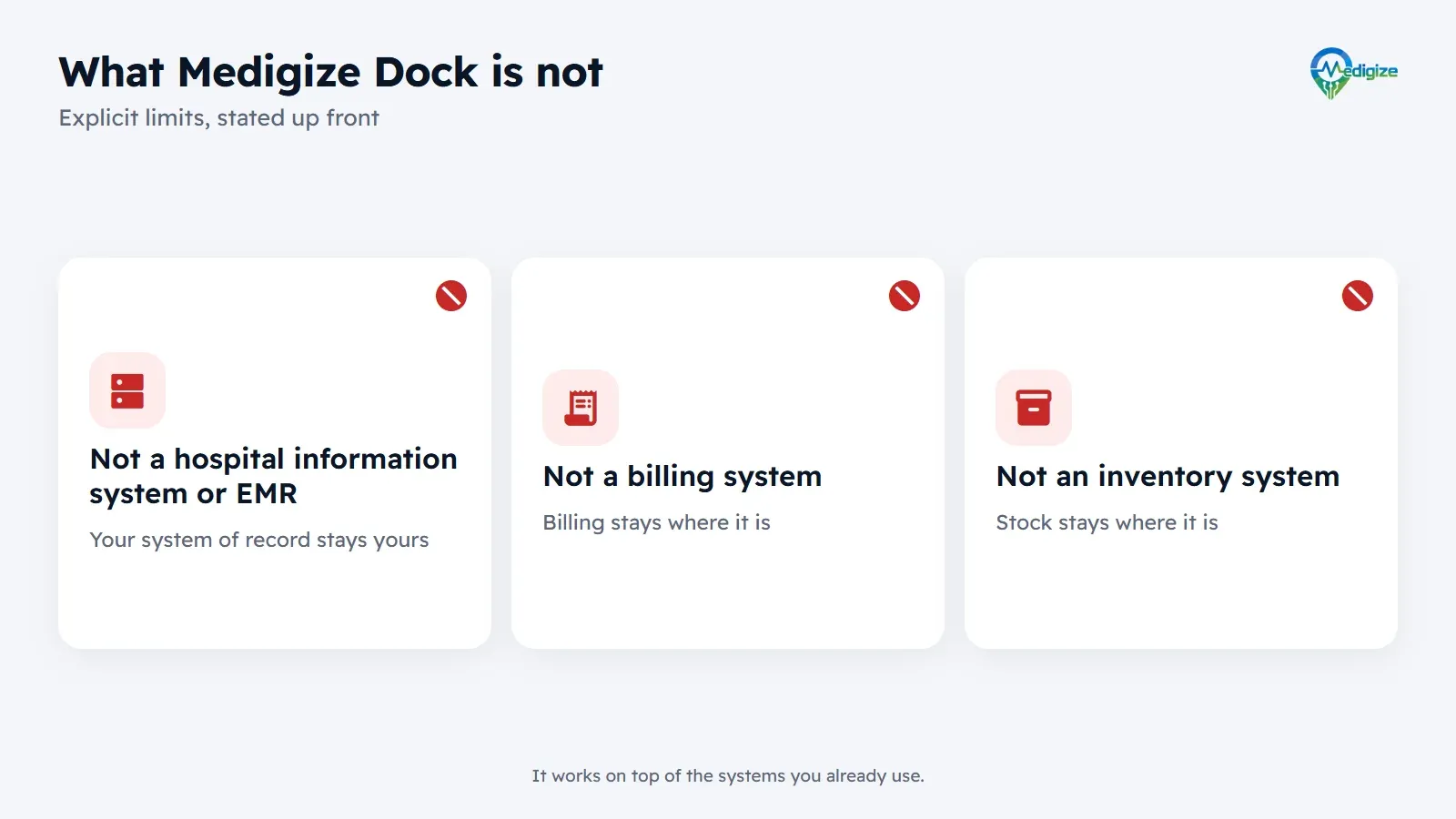
Task: Select footer 'It works on top of the systems'
Action: 659,776
